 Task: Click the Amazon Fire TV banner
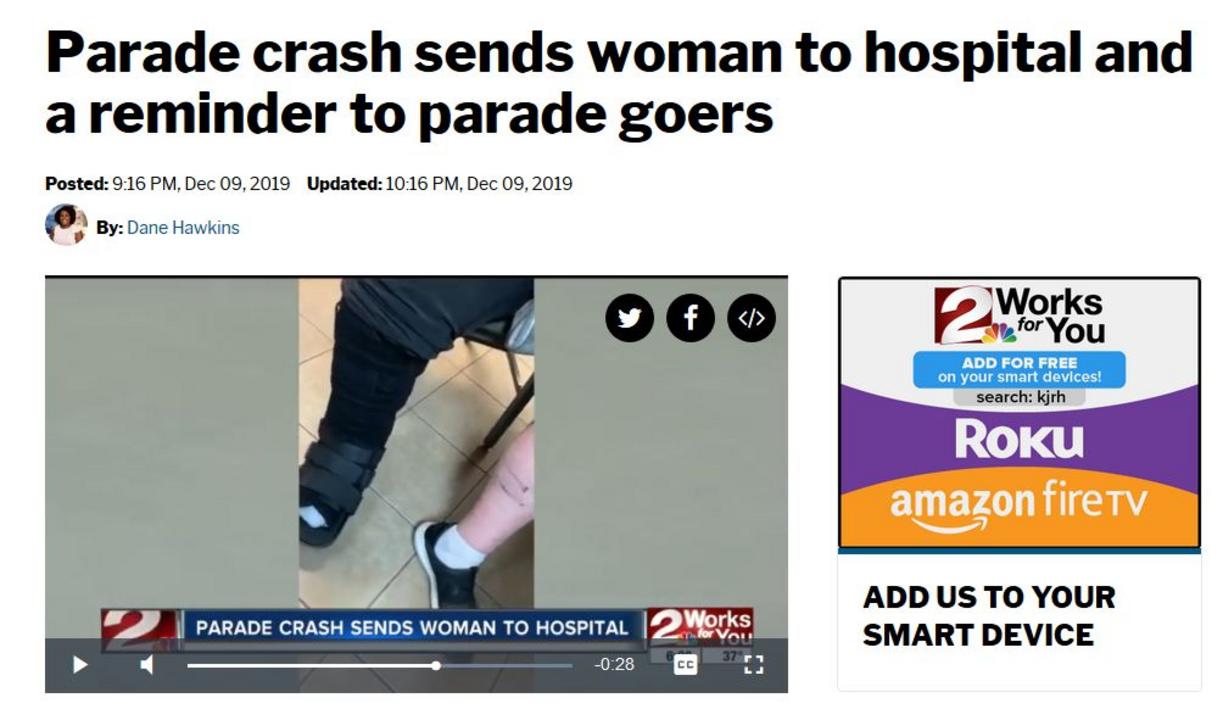1019,505
